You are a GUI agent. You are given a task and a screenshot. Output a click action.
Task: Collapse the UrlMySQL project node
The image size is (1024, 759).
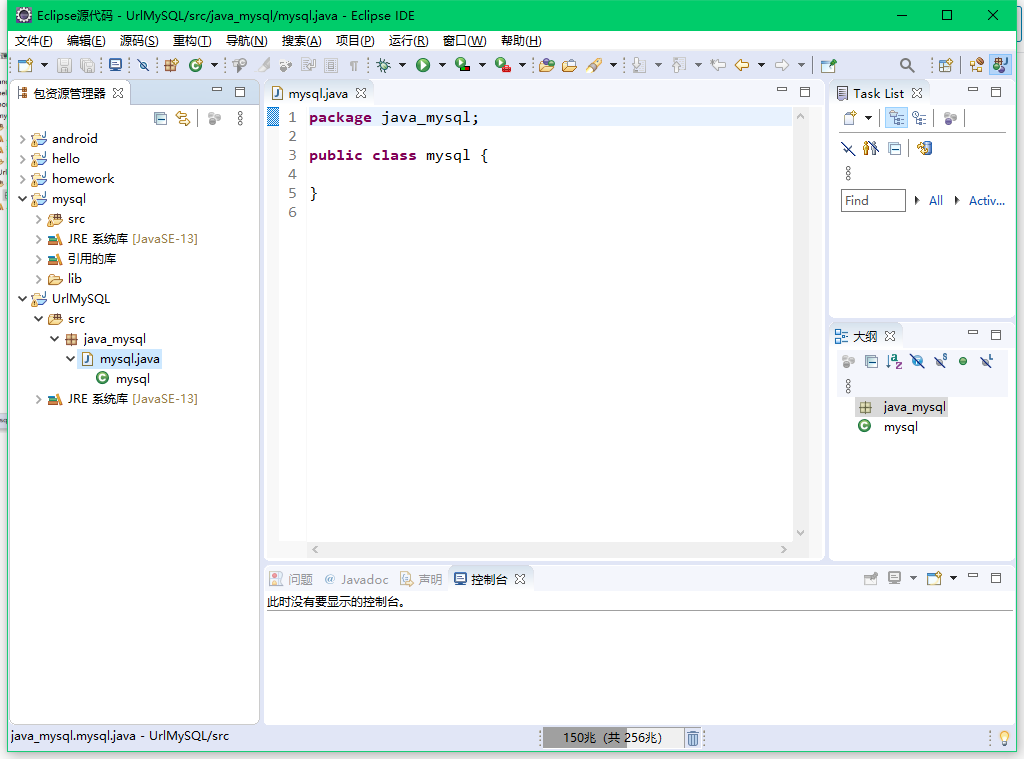(x=21, y=298)
